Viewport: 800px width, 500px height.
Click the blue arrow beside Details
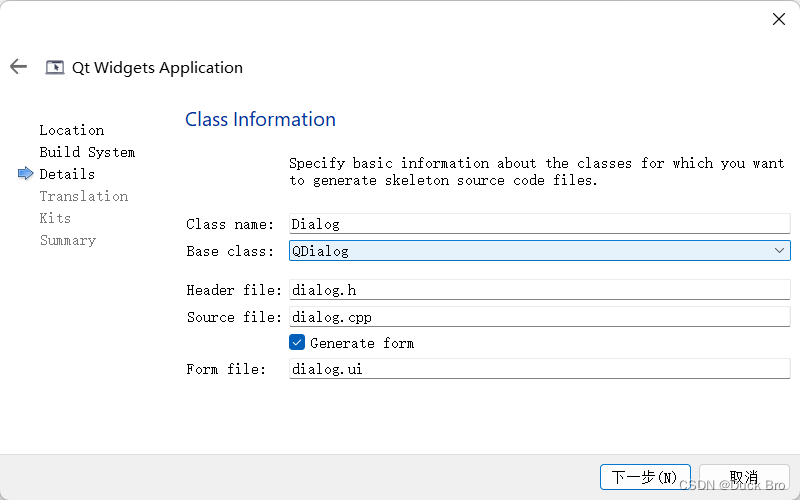(x=26, y=174)
